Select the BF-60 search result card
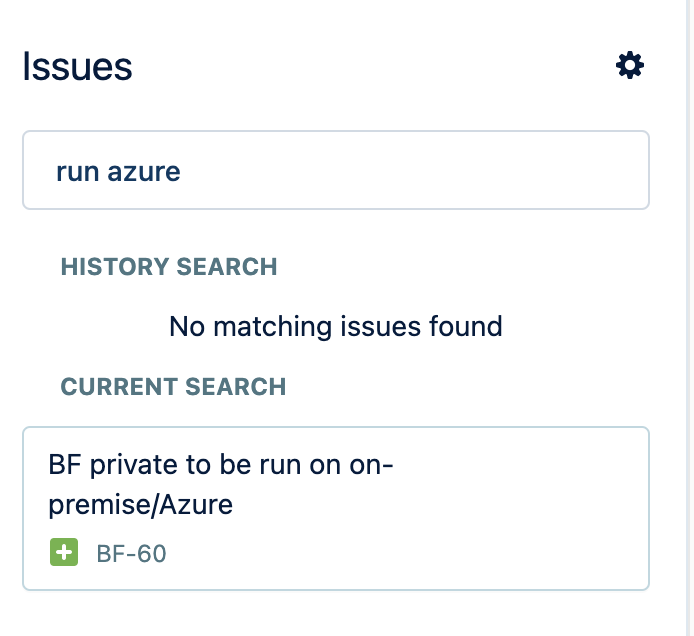 pos(336,508)
